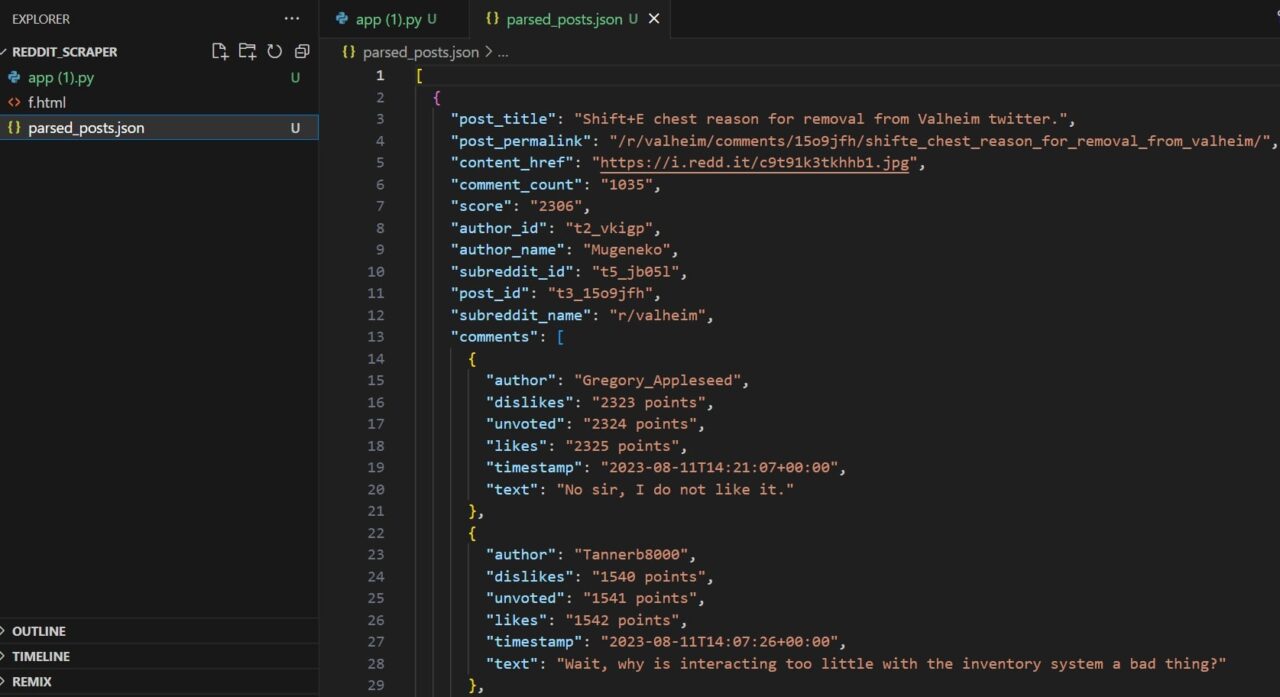Expand the REMIX section
The image size is (1280, 697).
(x=30, y=681)
